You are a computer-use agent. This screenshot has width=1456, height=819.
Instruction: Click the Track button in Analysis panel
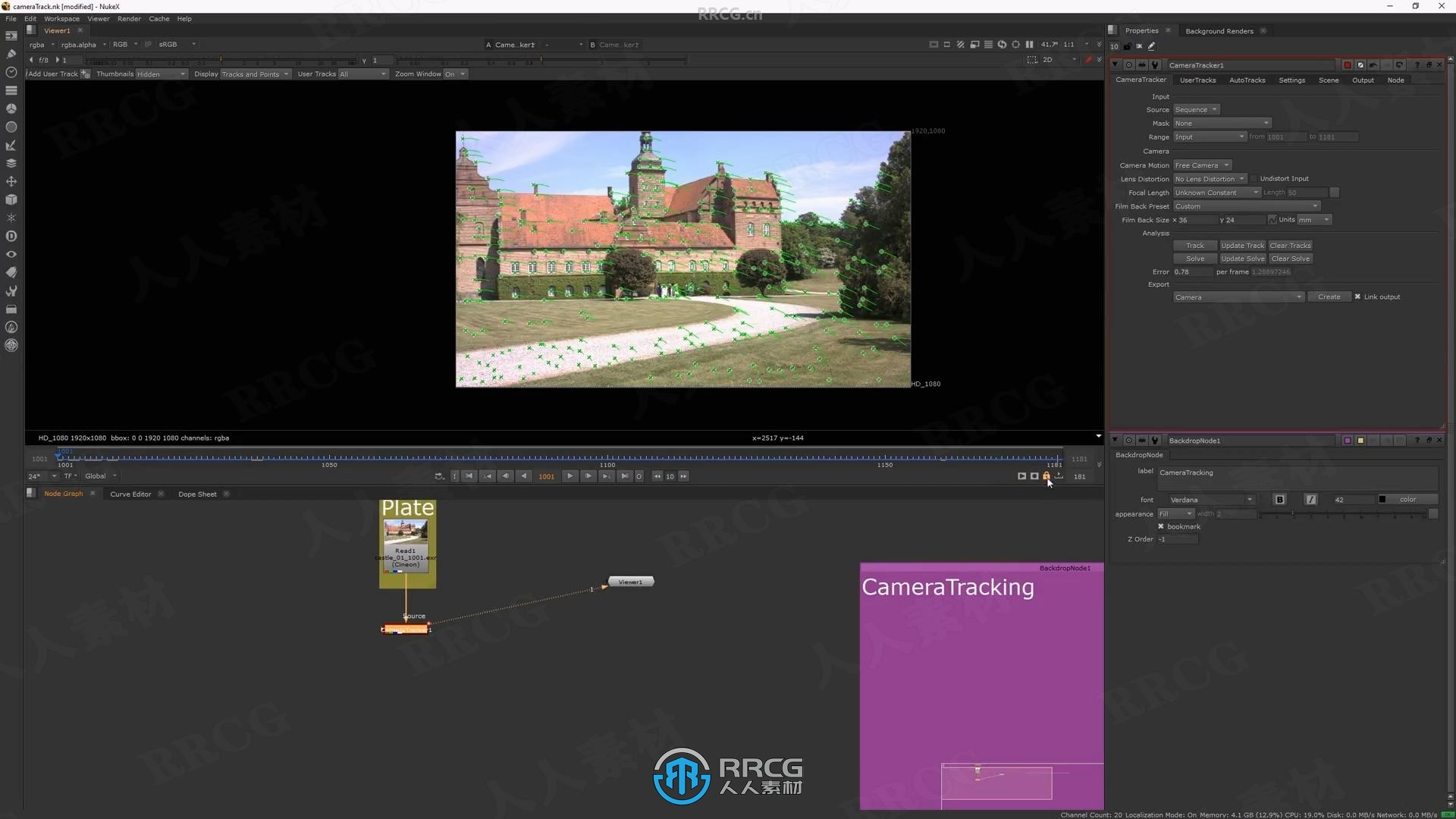click(x=1195, y=245)
